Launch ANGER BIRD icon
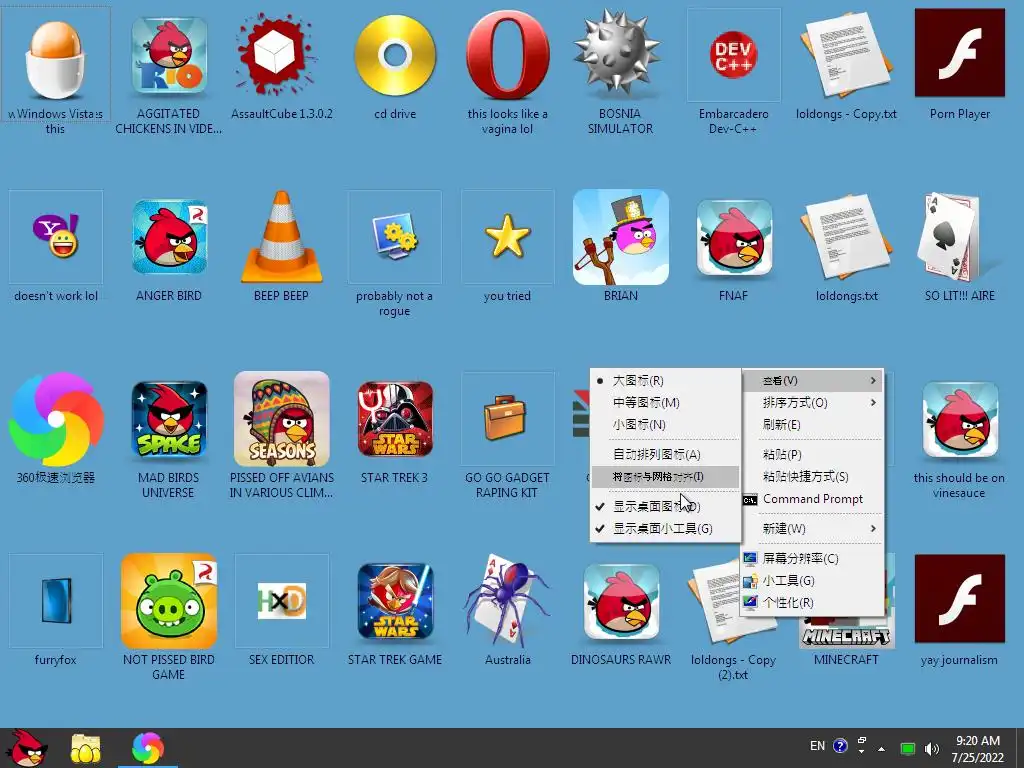This screenshot has width=1024, height=768. (169, 238)
